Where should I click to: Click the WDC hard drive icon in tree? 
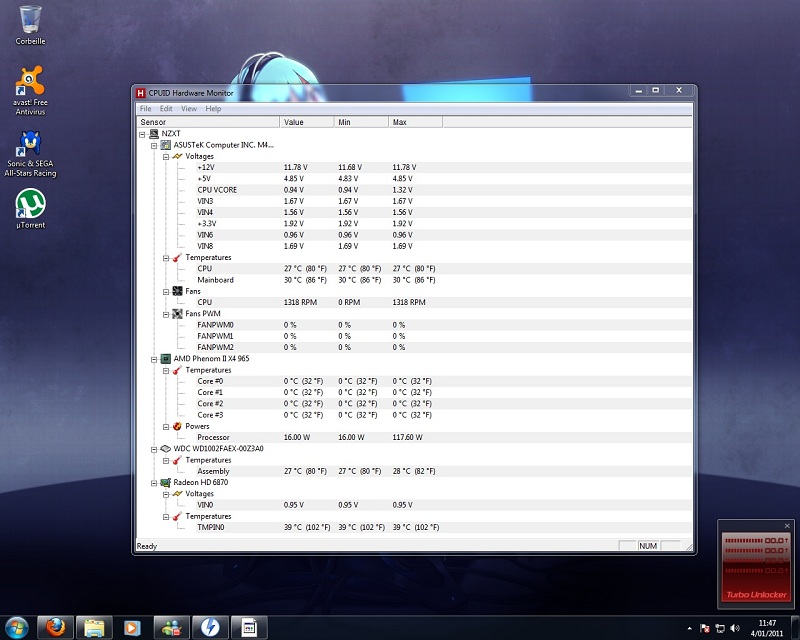(166, 448)
